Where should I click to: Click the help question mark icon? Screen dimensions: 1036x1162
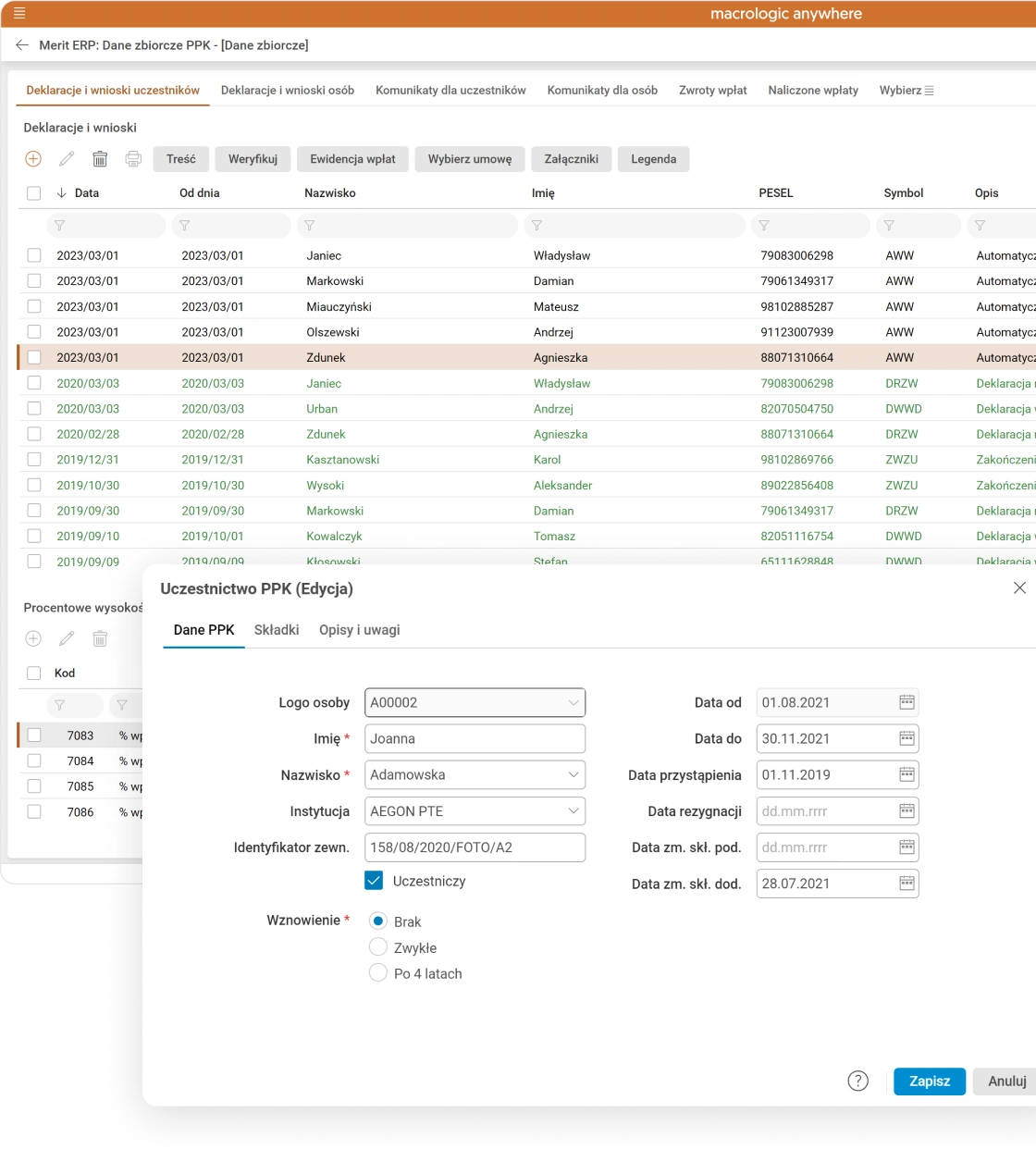tap(857, 1081)
